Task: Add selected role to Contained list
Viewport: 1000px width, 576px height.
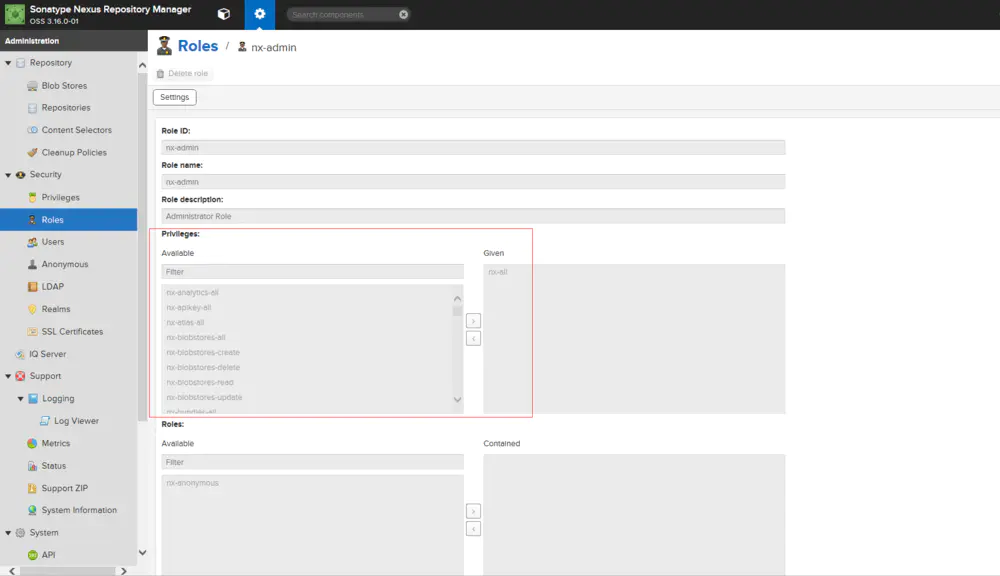Action: click(473, 511)
